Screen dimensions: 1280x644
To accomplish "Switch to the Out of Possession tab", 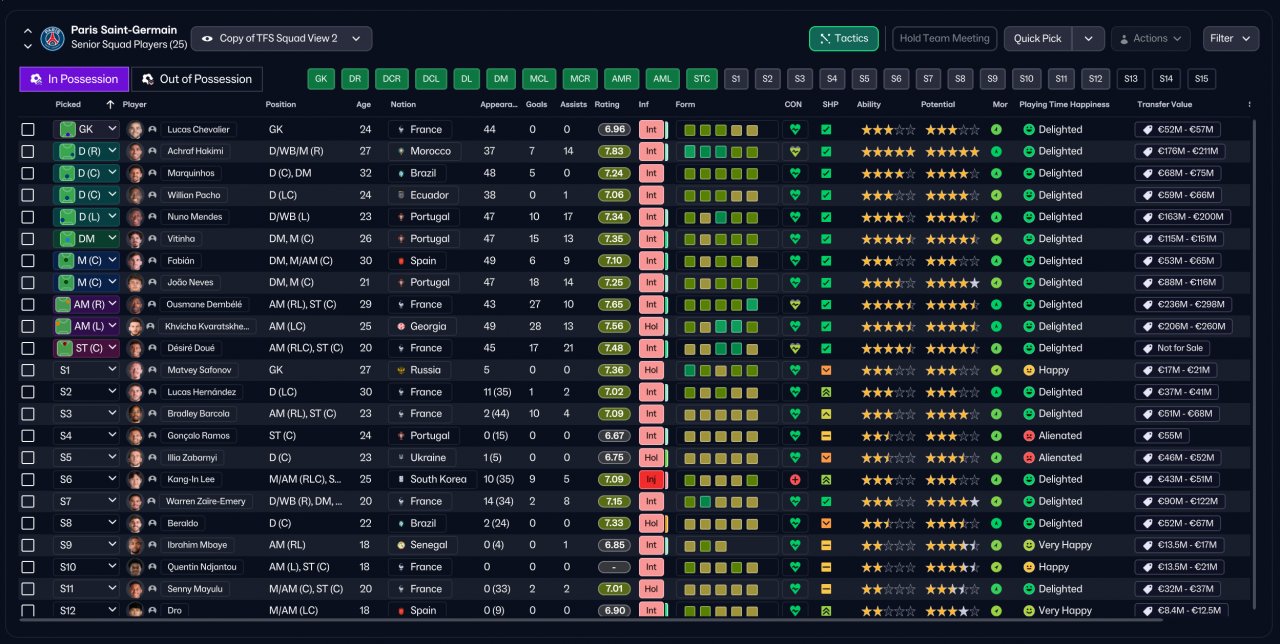I will pos(197,79).
